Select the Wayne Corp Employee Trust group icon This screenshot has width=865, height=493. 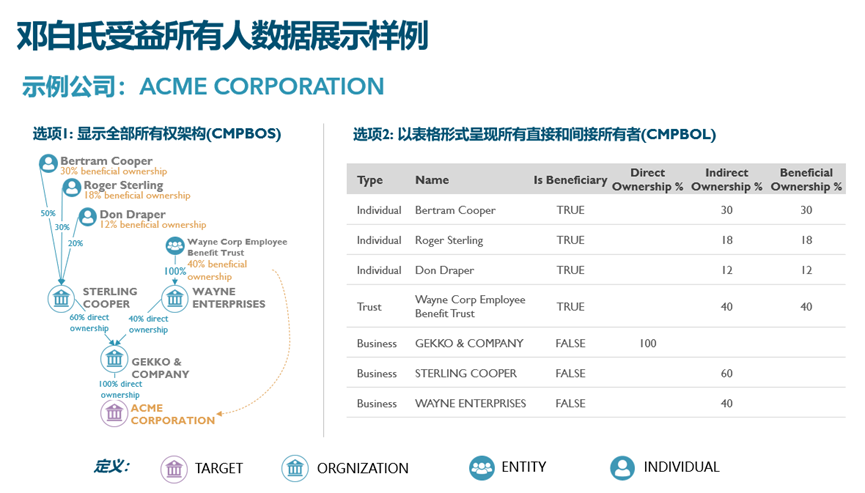(175, 245)
